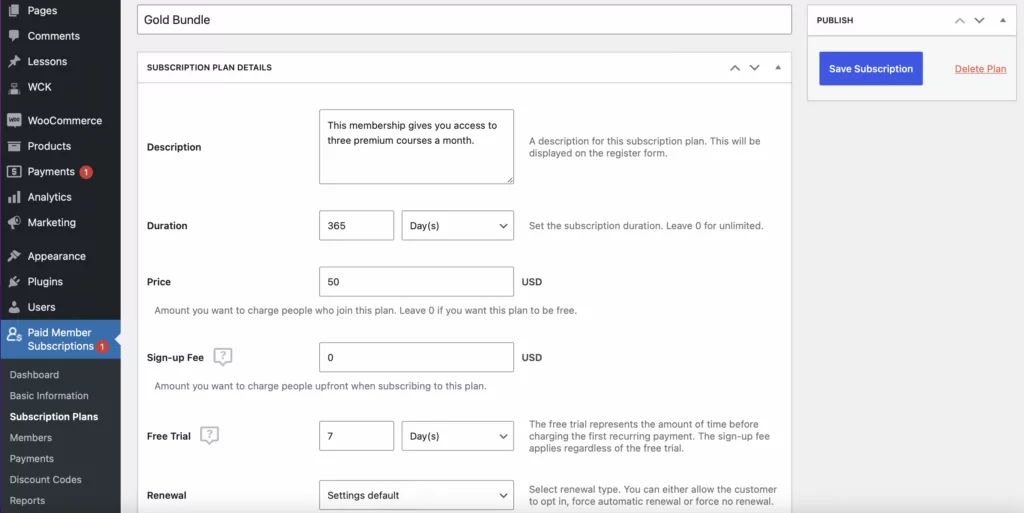The width and height of the screenshot is (1024, 513).
Task: Open the Sign-up Fee help tooltip icon
Action: coord(223,356)
